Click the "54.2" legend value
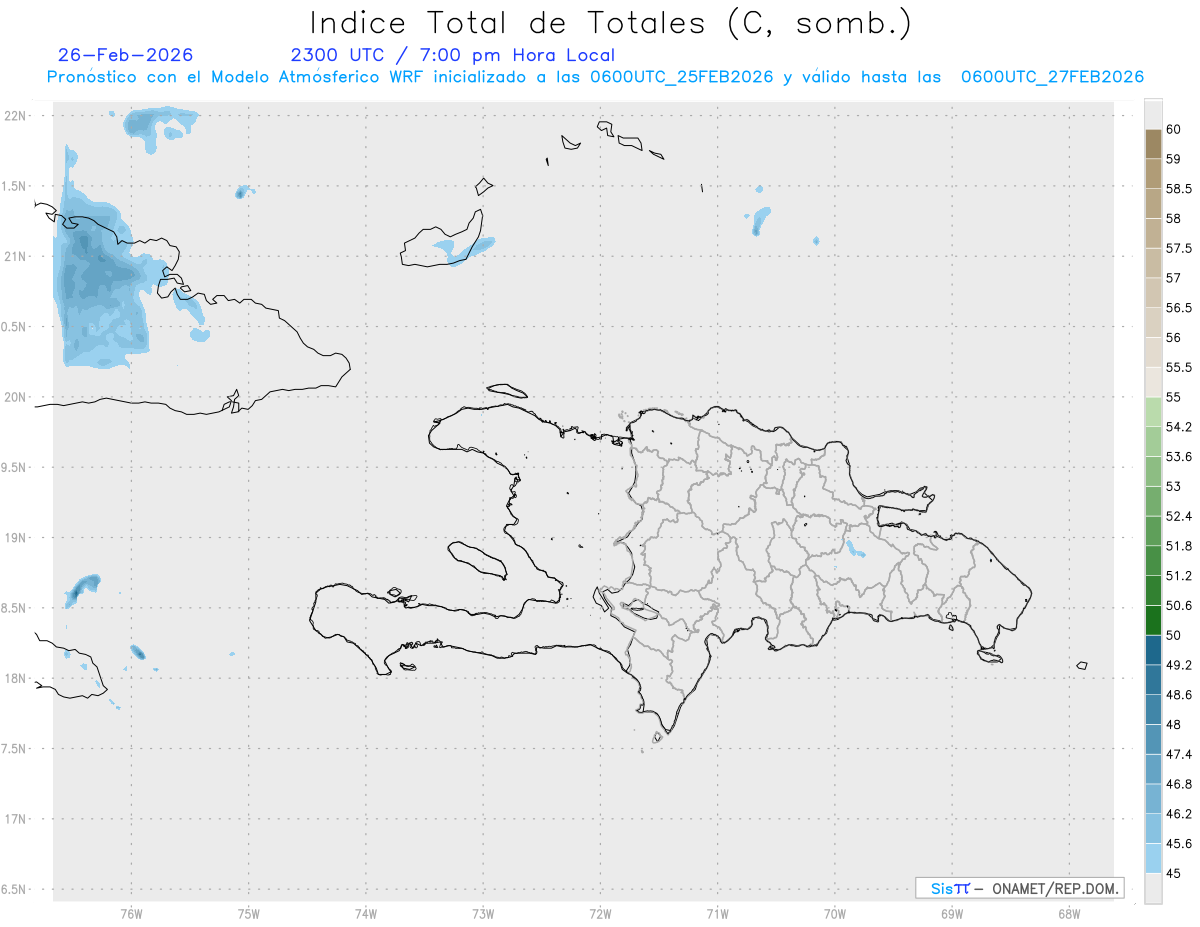The width and height of the screenshot is (1200, 927). click(1178, 427)
